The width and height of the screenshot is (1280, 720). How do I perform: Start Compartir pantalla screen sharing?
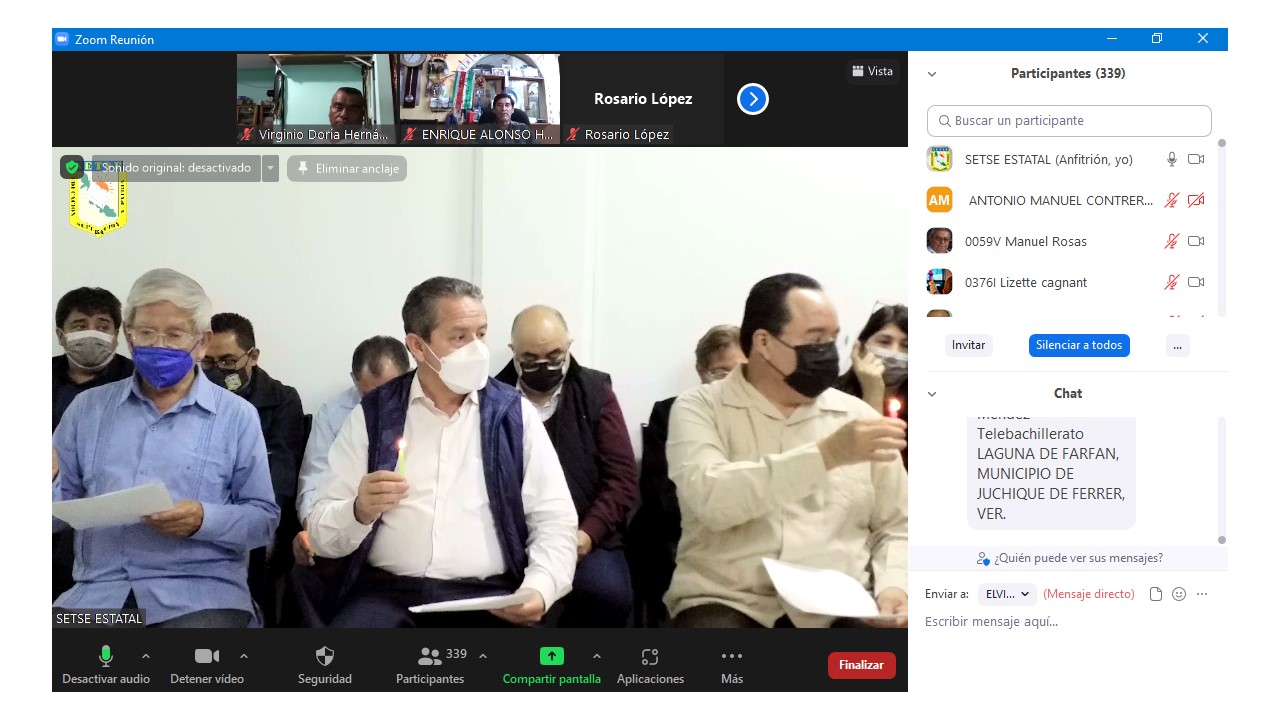click(x=552, y=665)
